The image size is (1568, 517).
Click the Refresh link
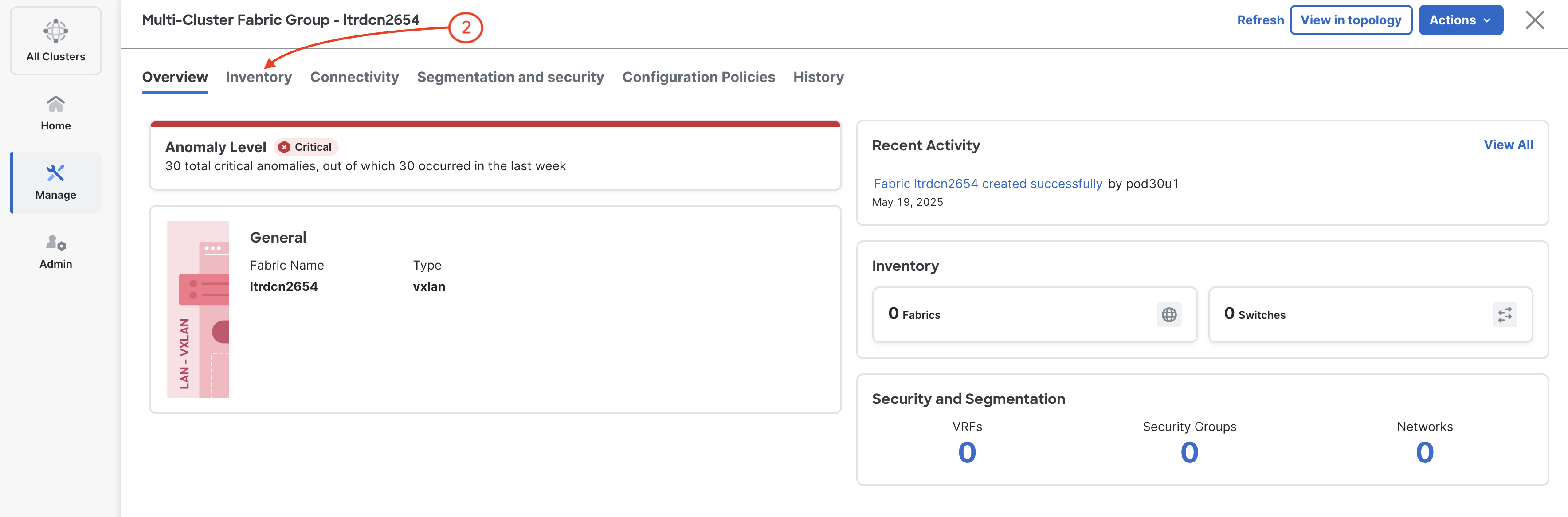pos(1260,20)
